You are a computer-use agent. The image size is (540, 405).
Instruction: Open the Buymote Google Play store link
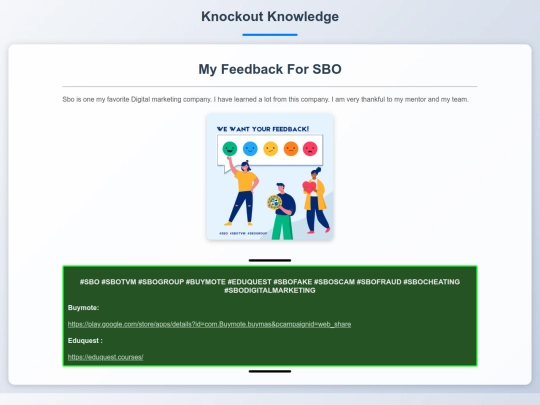pyautogui.click(x=209, y=324)
